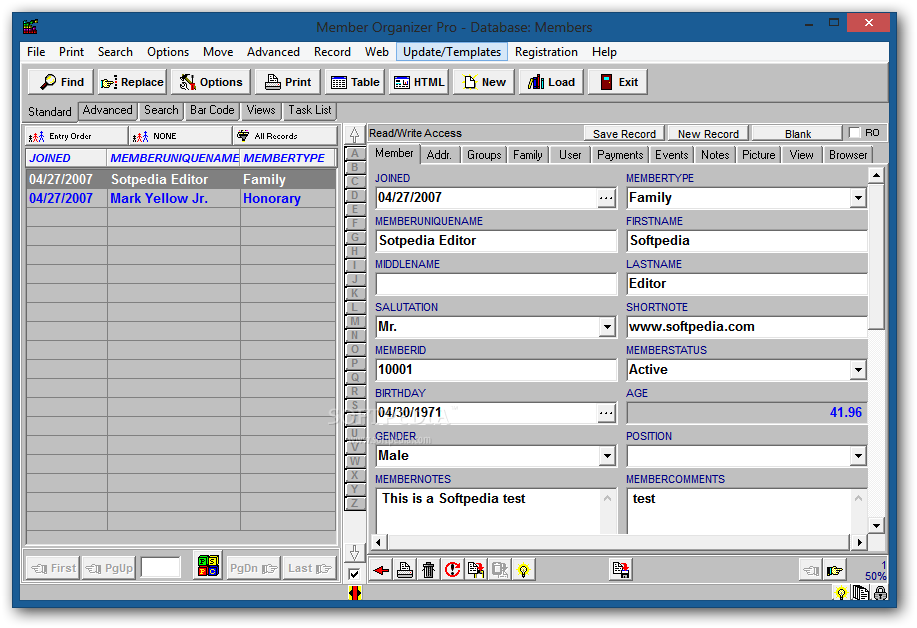This screenshot has width=917, height=628.
Task: Open the Entry Order sort selector
Action: 76,136
